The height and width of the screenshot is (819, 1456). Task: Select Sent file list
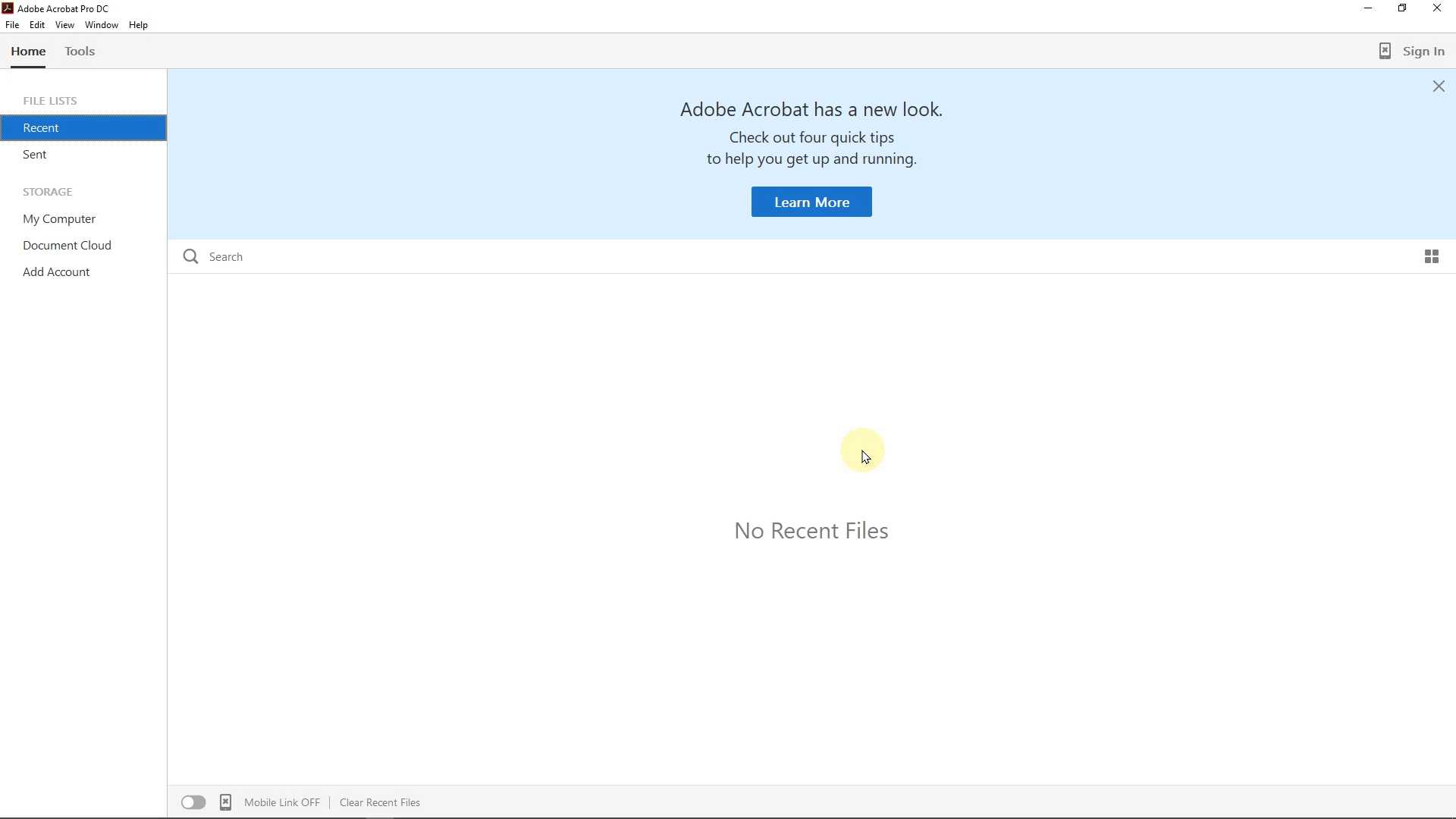[x=36, y=155]
